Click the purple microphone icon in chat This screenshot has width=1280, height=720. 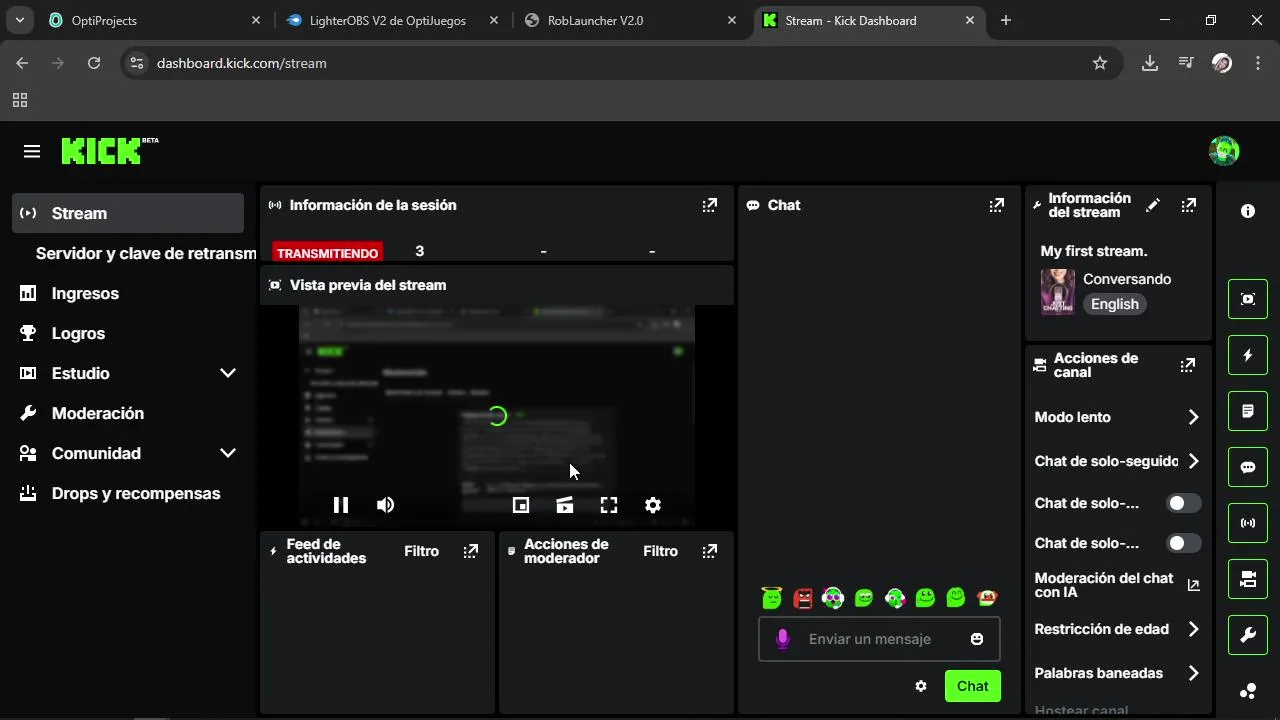783,639
